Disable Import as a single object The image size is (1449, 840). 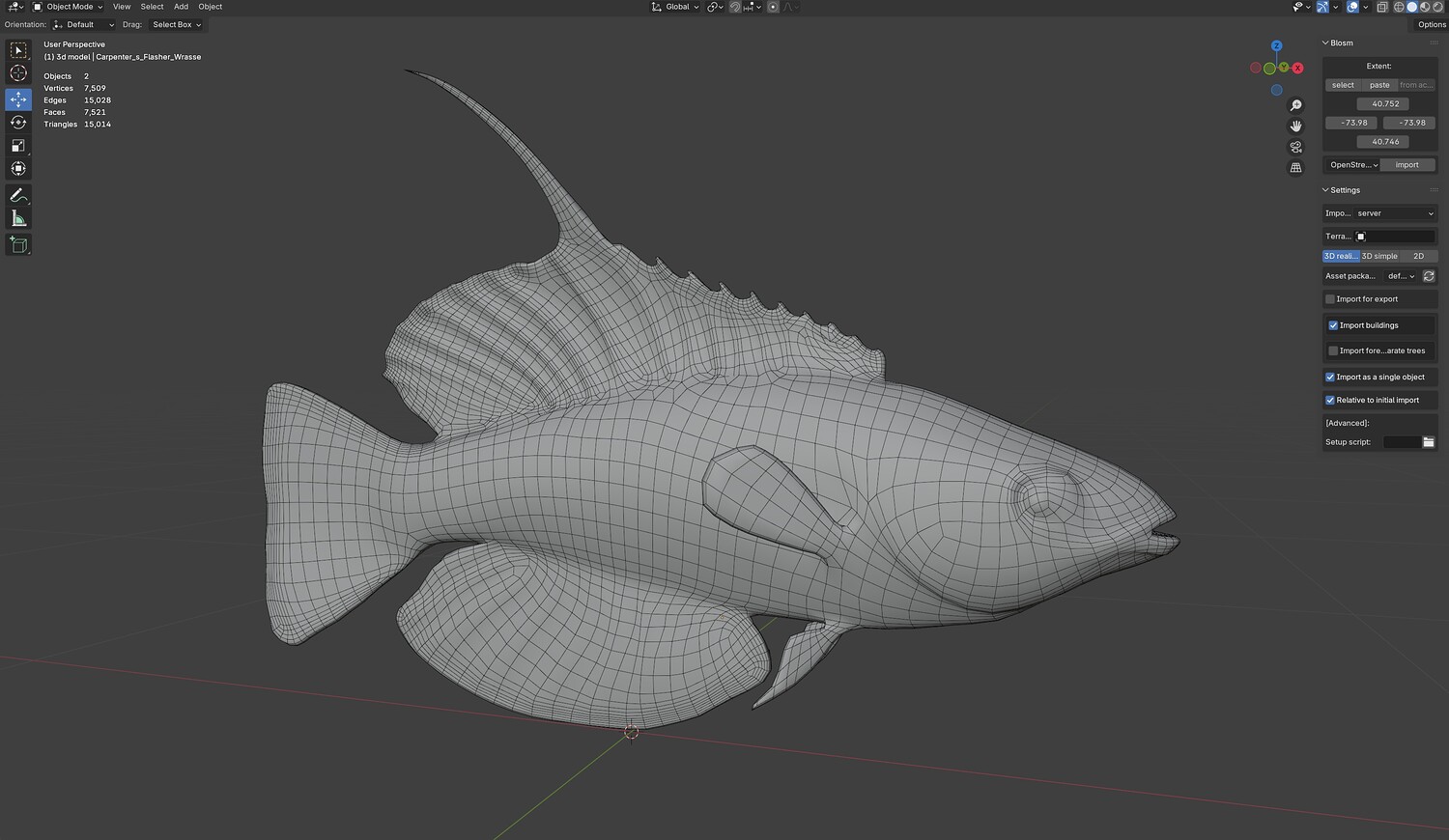(1330, 377)
